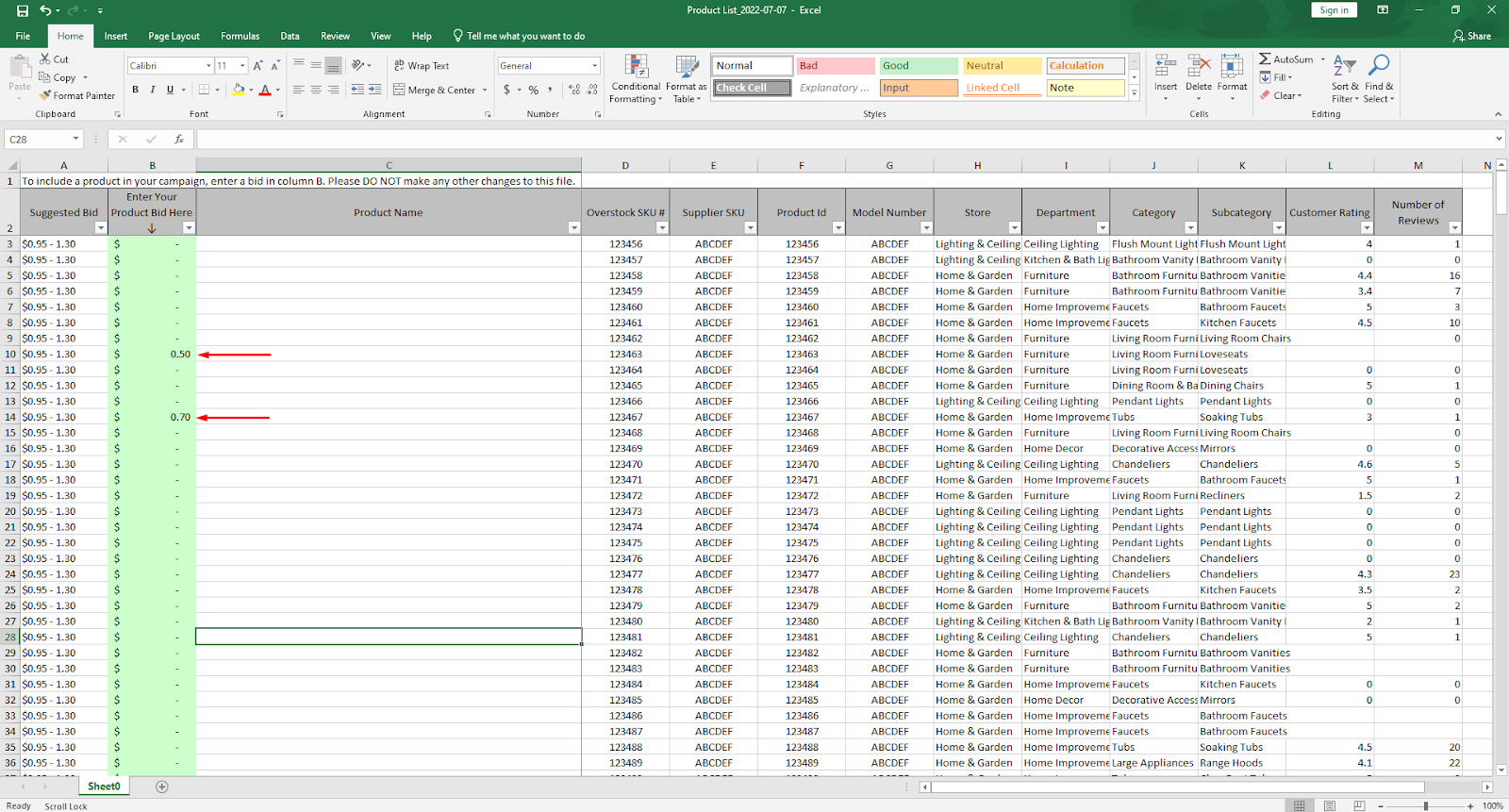Toggle Italic formatting
The image size is (1509, 812).
(153, 90)
